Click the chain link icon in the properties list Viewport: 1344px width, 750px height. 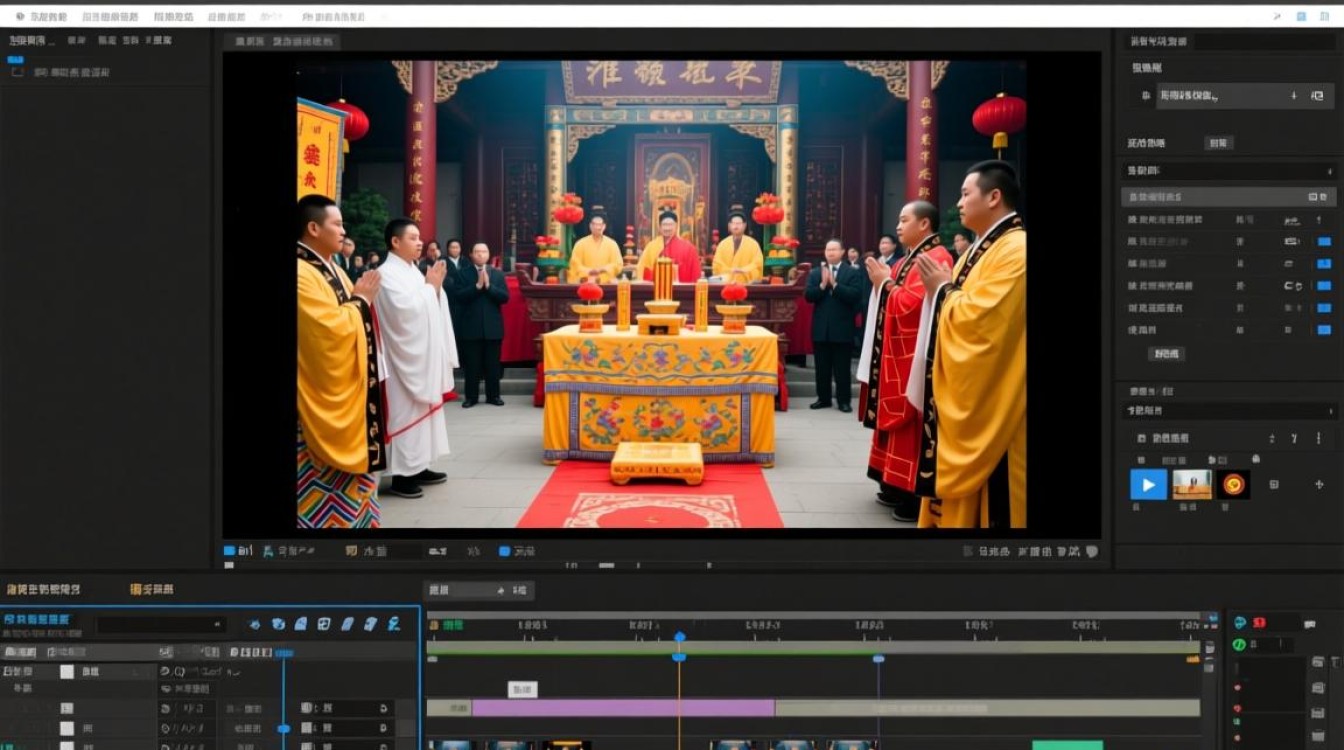[1292, 286]
